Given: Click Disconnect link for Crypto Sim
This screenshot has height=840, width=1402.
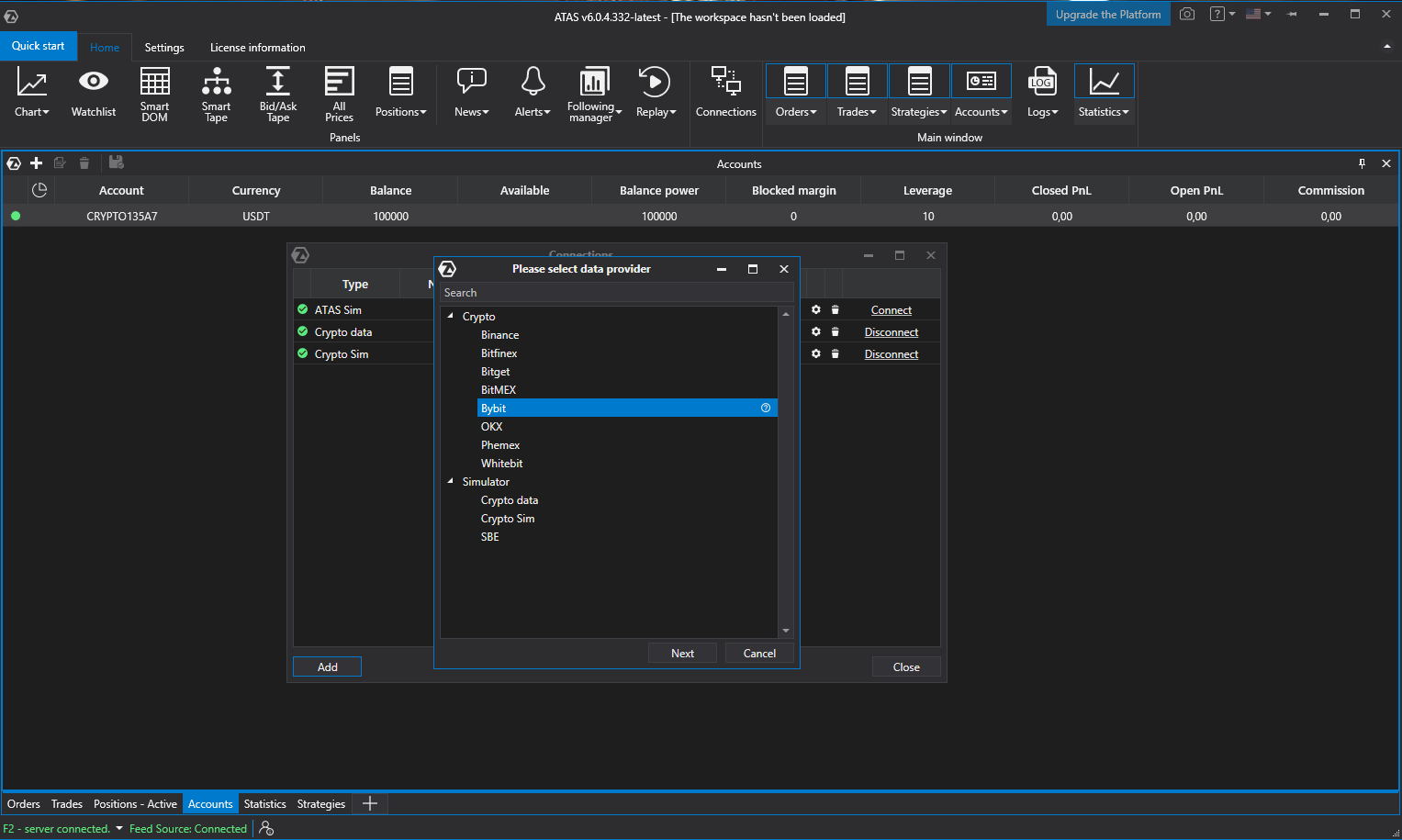Looking at the screenshot, I should 892,354.
